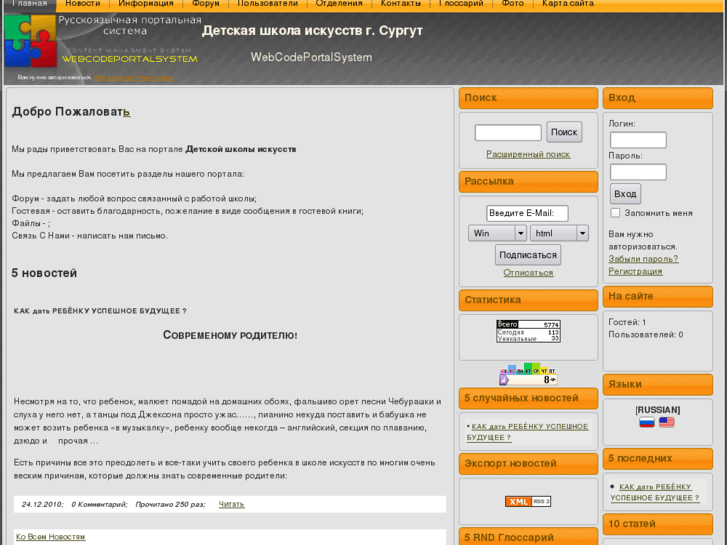Click the header authorization link under the logo
The width and height of the screenshot is (727, 545).
133,77
